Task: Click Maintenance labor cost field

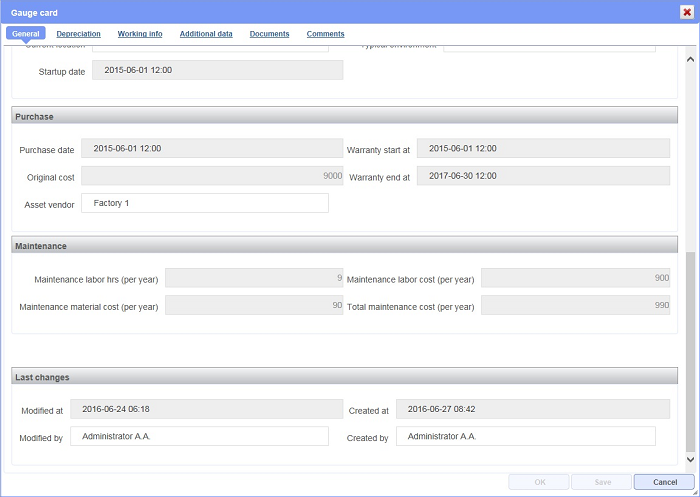Action: click(575, 278)
